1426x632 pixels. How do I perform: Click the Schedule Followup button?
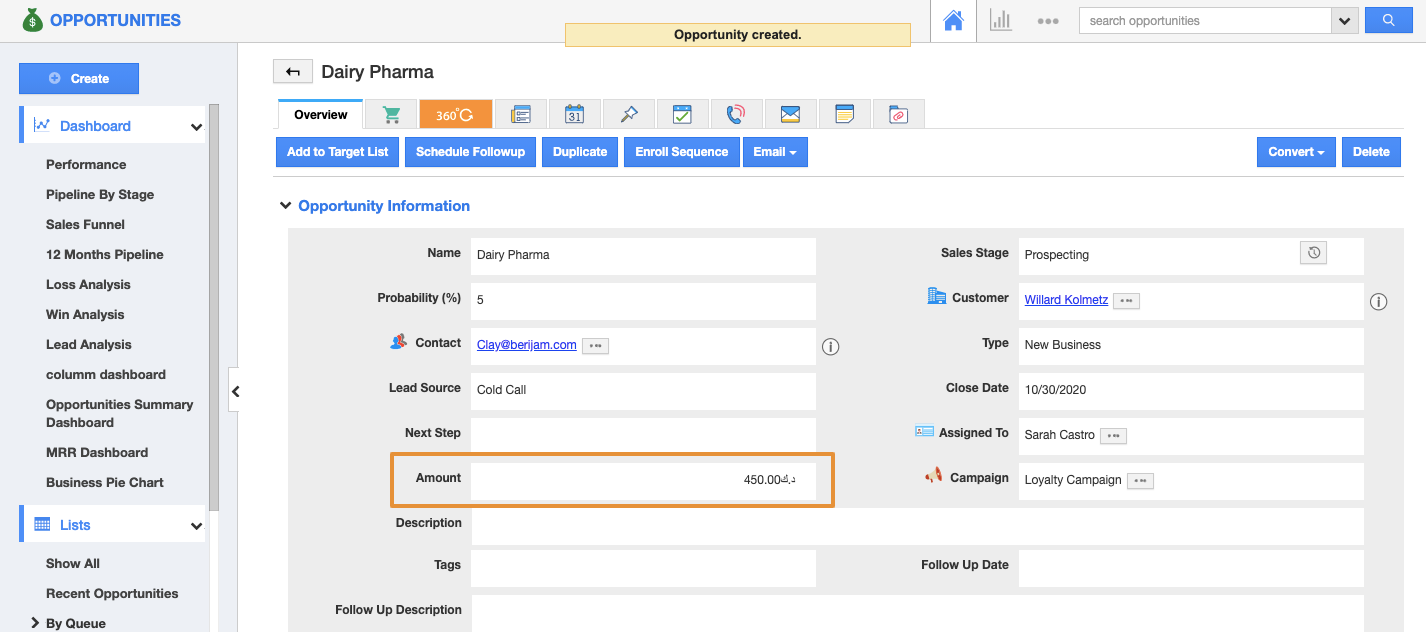(470, 152)
